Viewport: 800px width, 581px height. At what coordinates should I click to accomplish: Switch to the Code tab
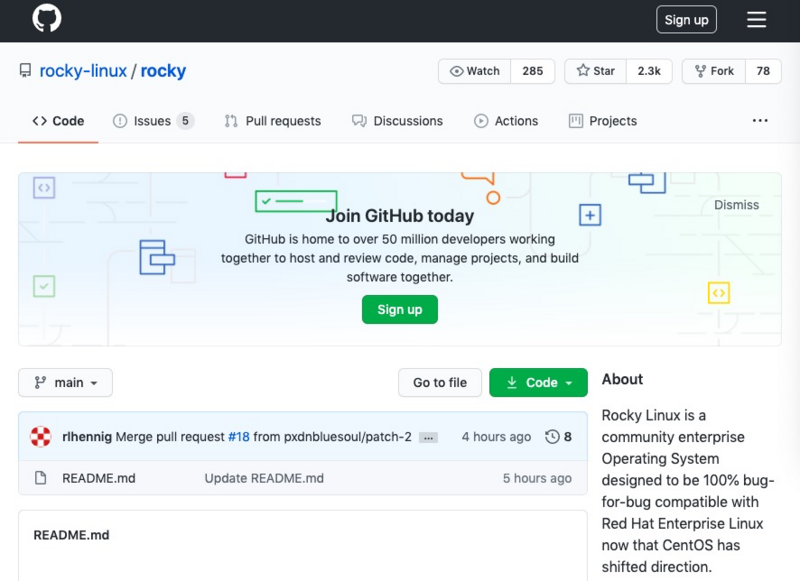point(58,121)
